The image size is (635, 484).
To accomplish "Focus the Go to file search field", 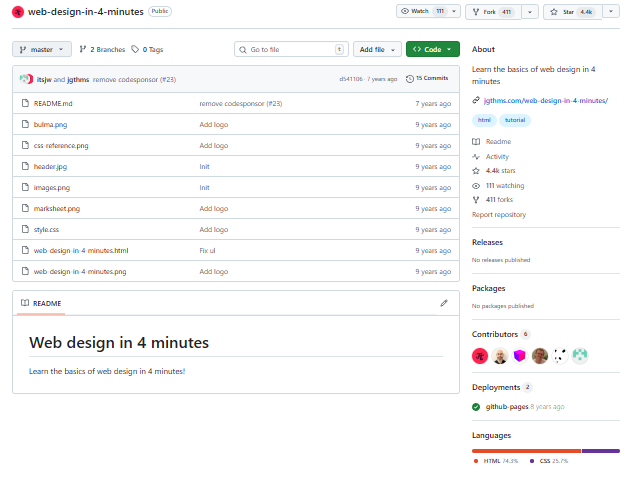I will point(291,49).
